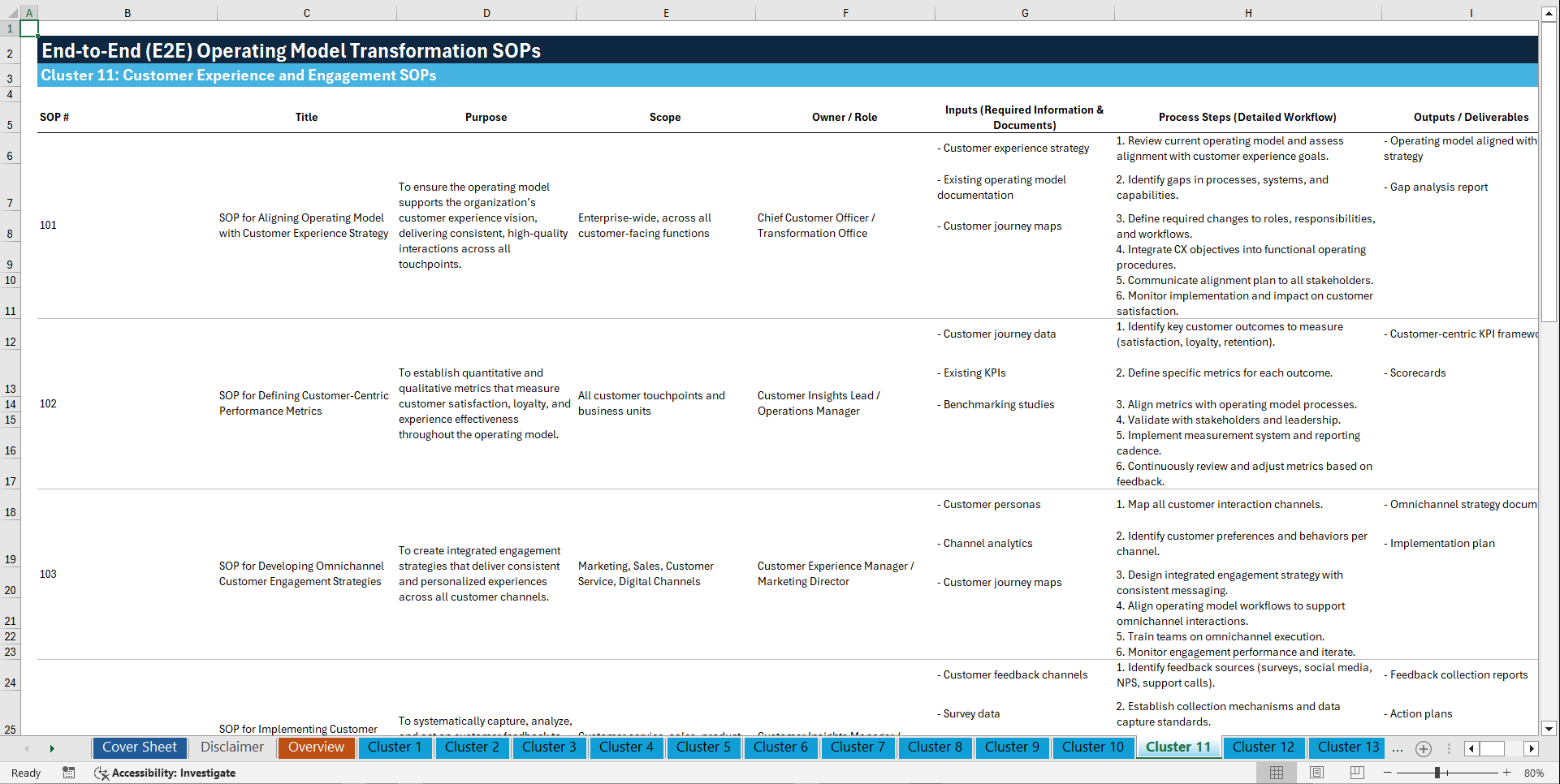Click the macro recording icon
This screenshot has width=1560, height=784.
[69, 773]
